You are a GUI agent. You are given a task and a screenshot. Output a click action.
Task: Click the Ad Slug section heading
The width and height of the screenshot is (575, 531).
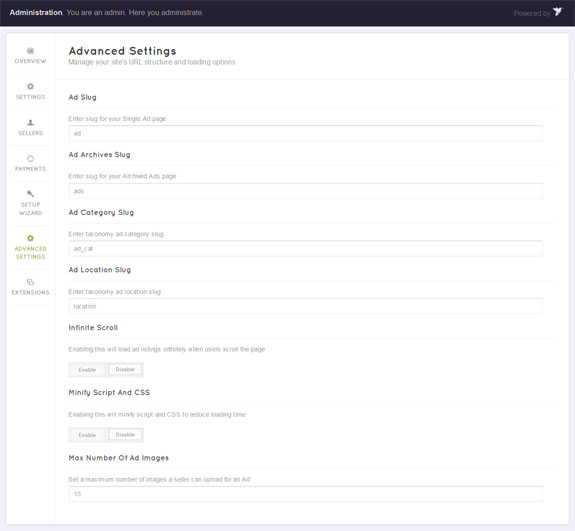point(83,97)
